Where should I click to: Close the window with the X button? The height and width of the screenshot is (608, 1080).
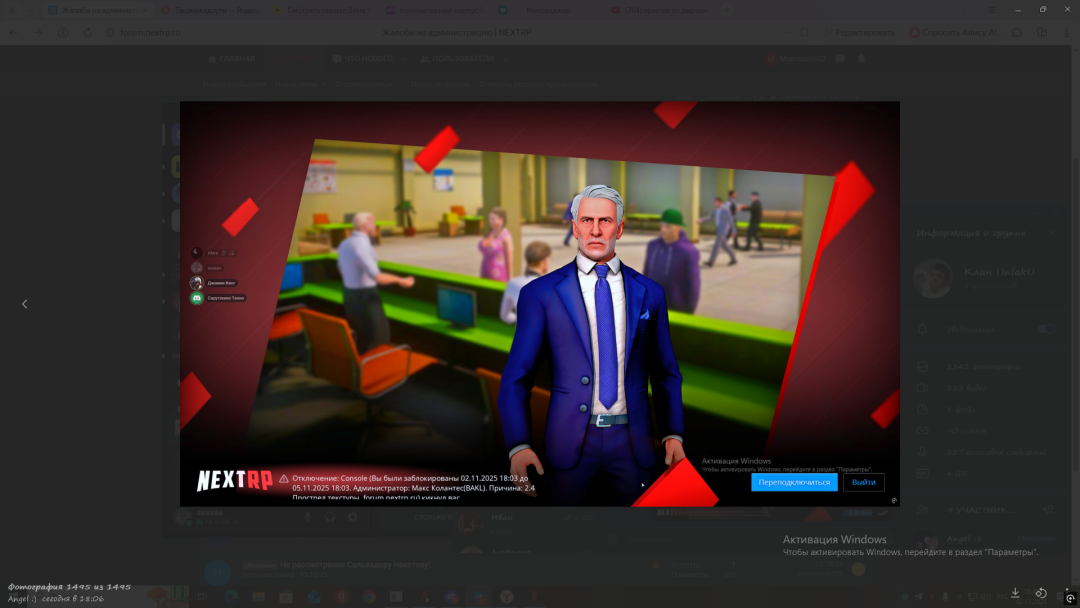tap(1066, 9)
